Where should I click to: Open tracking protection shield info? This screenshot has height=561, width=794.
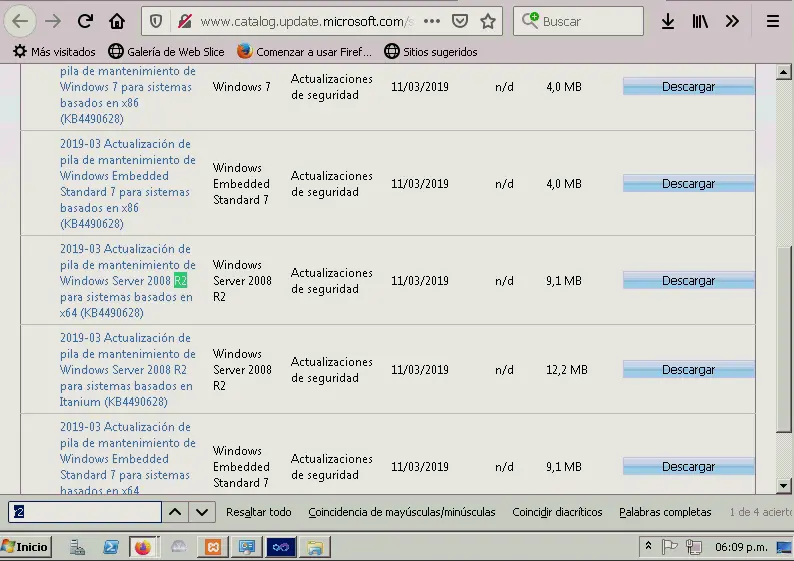(x=156, y=21)
